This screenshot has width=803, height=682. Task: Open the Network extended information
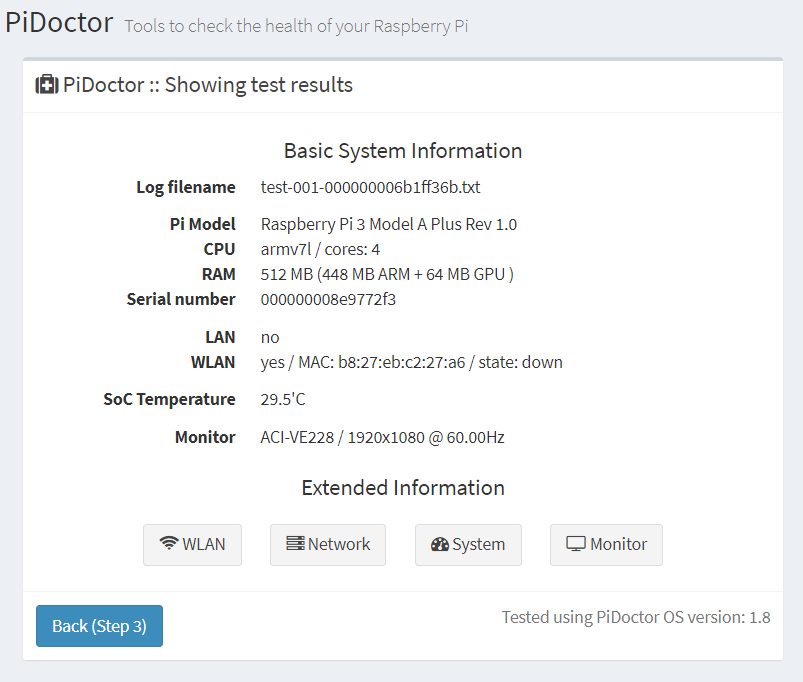pos(327,544)
